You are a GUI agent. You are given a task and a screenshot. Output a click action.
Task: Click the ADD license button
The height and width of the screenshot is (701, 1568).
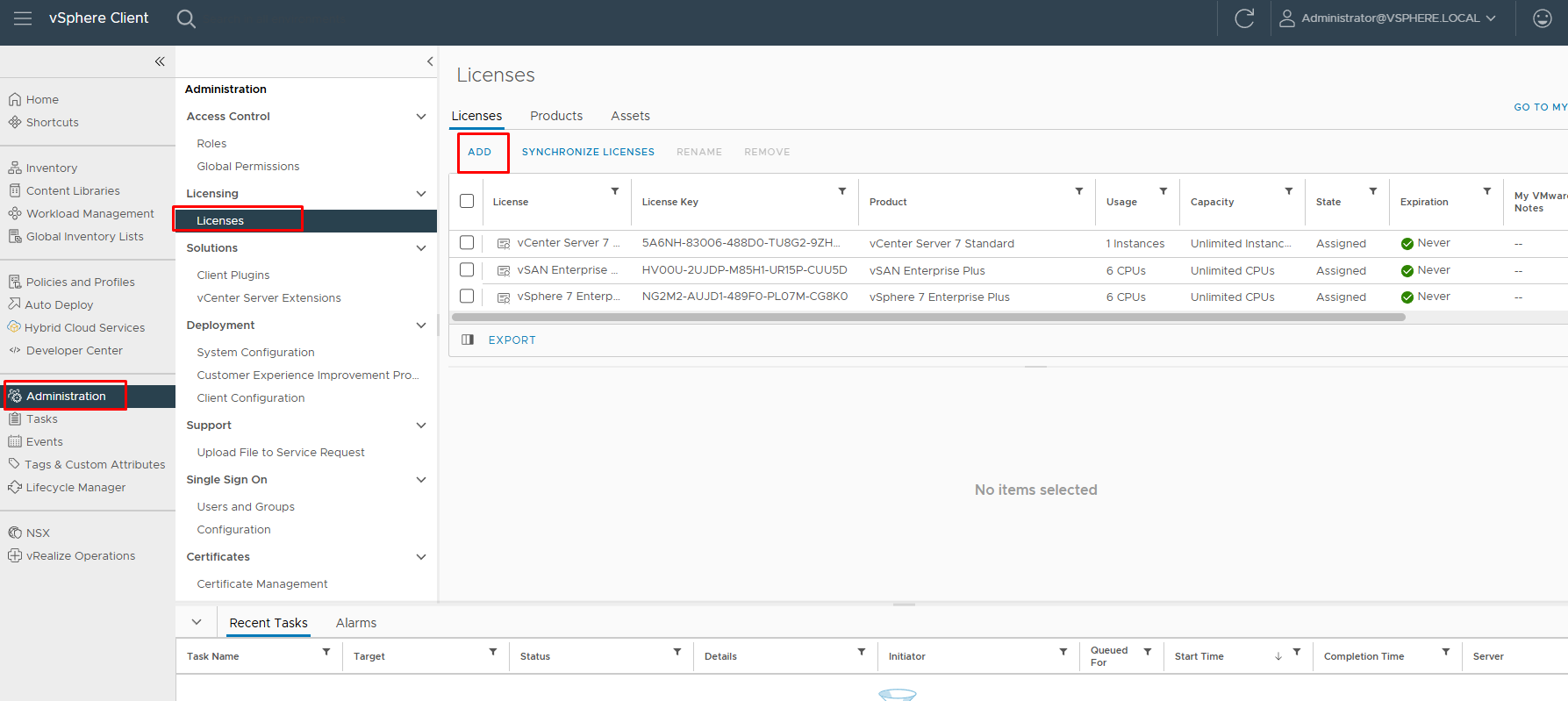[480, 152]
